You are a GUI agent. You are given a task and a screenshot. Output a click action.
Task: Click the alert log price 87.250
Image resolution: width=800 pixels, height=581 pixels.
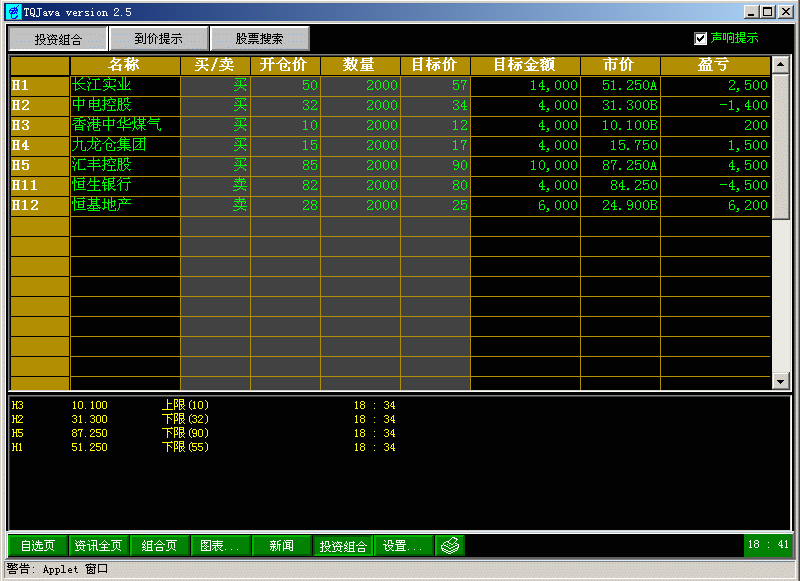(x=89, y=433)
